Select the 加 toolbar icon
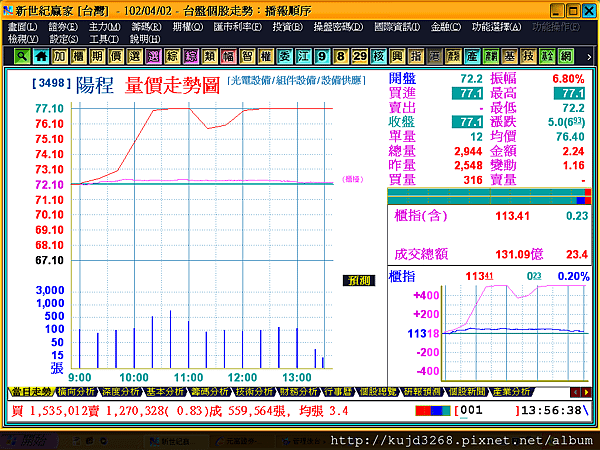600x450 pixels. (60, 57)
